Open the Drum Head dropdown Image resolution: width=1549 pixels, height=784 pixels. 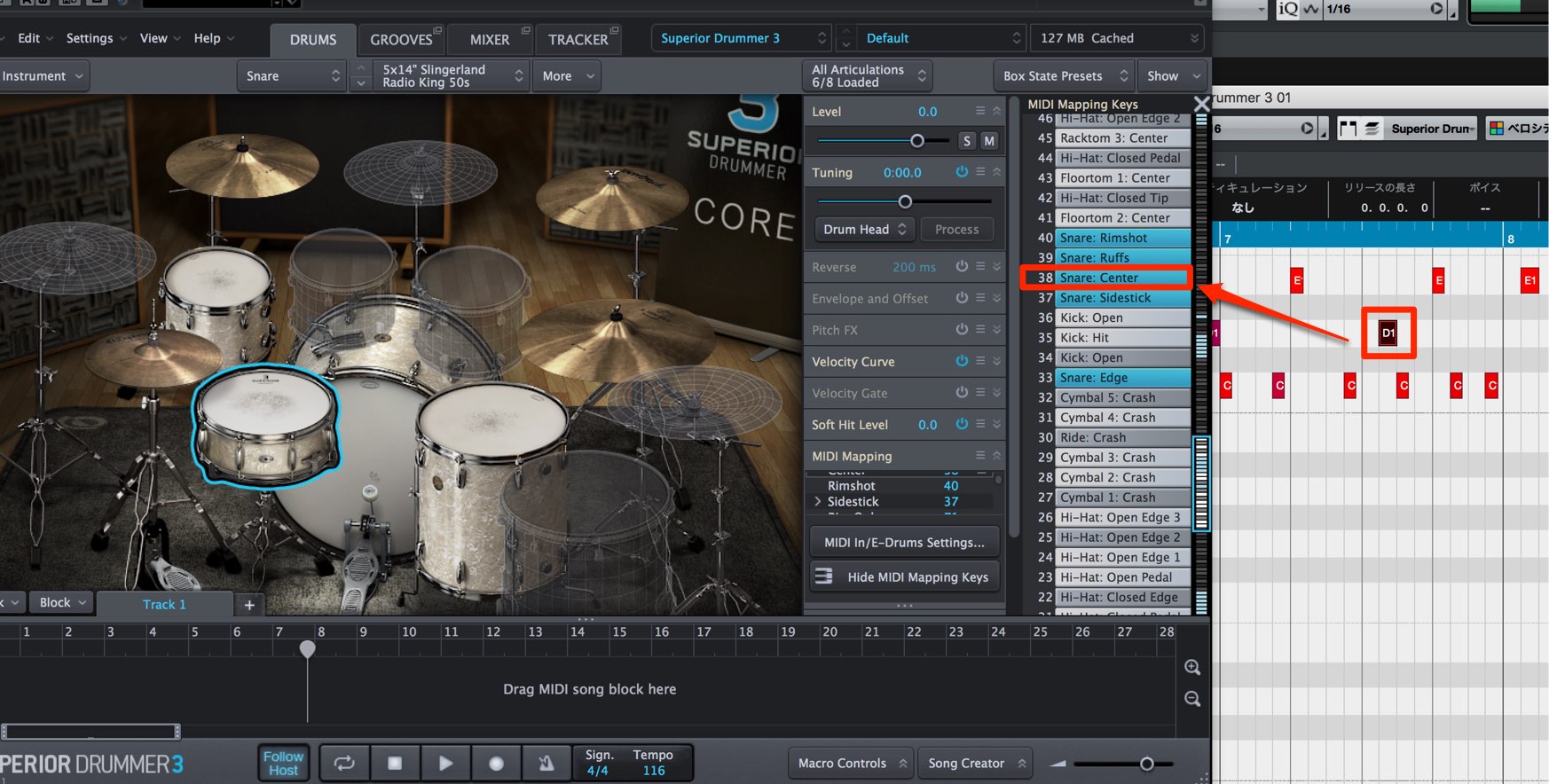pos(864,229)
